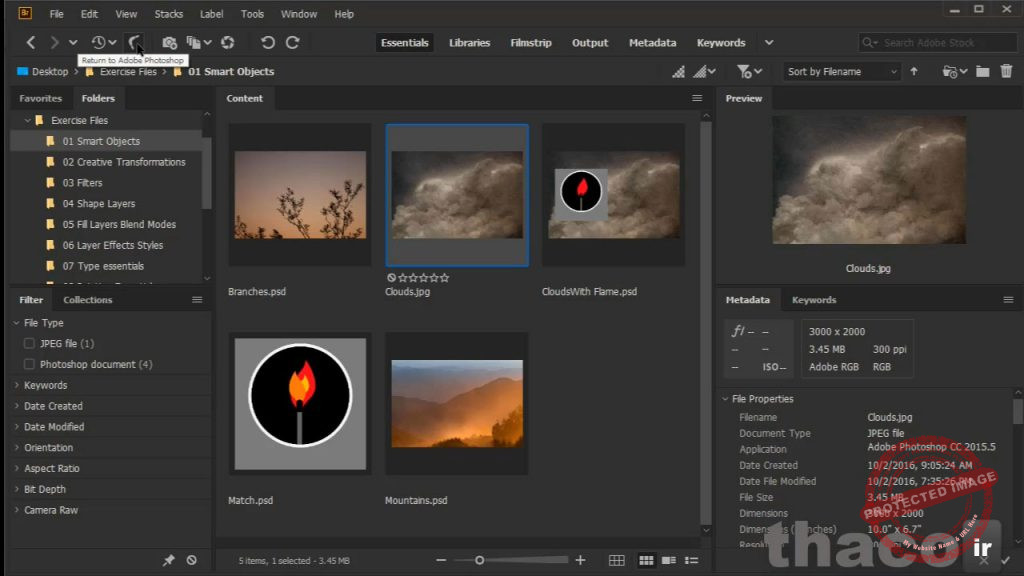
Task: Create a new folder with folder icon
Action: point(982,72)
